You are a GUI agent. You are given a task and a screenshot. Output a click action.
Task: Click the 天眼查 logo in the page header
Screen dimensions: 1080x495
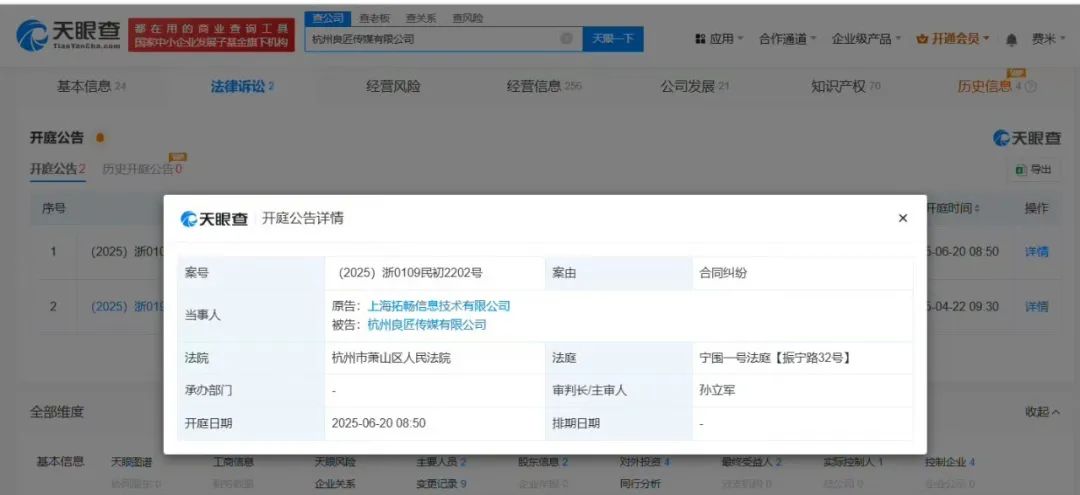pos(68,34)
